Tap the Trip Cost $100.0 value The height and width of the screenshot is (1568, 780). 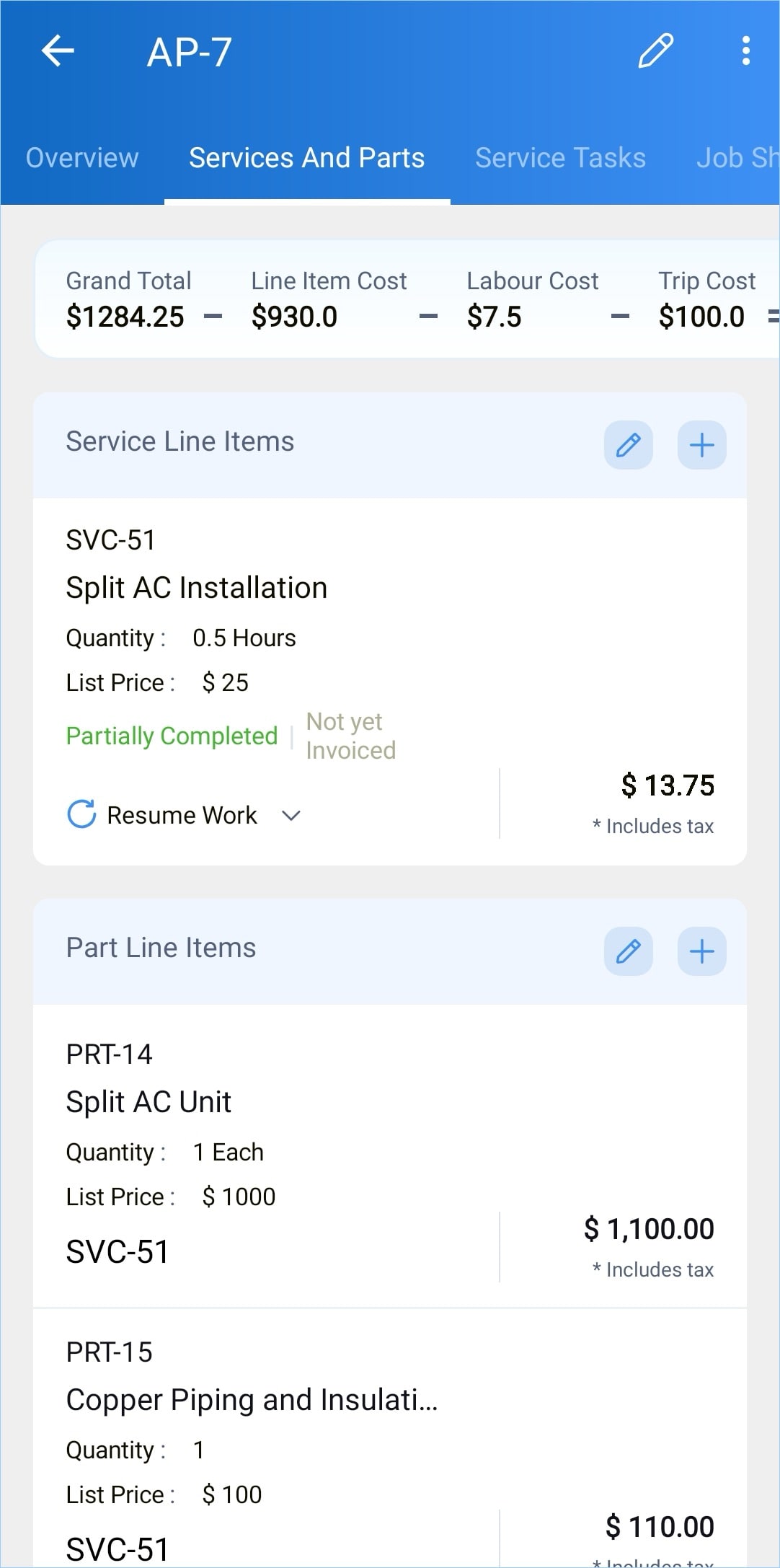(x=701, y=317)
